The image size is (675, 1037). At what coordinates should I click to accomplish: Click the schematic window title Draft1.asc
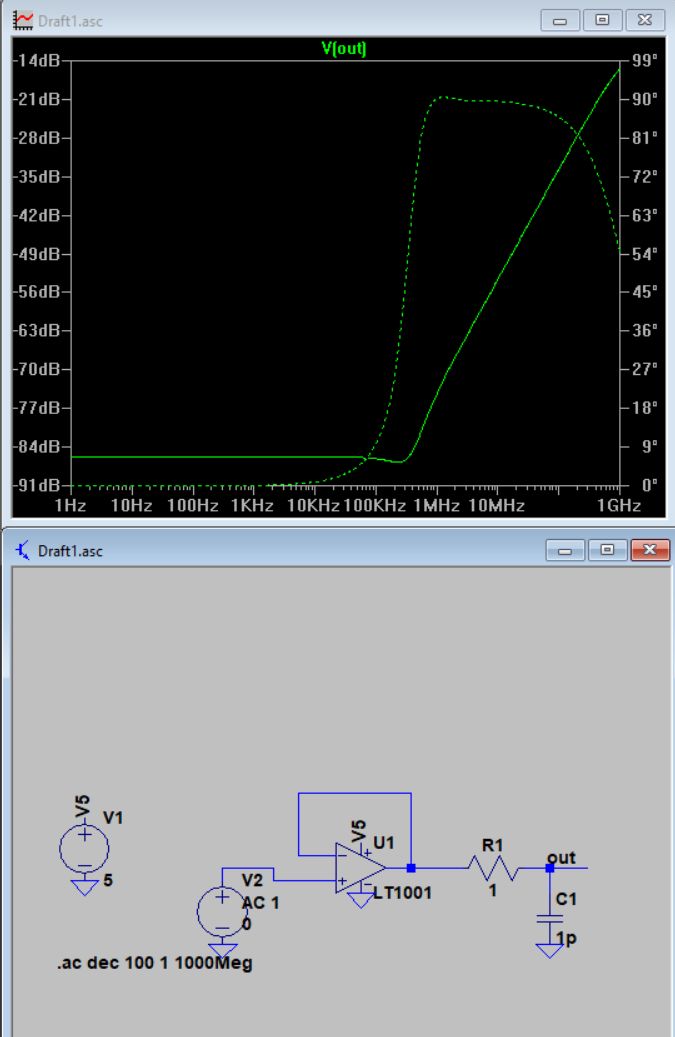coord(70,551)
